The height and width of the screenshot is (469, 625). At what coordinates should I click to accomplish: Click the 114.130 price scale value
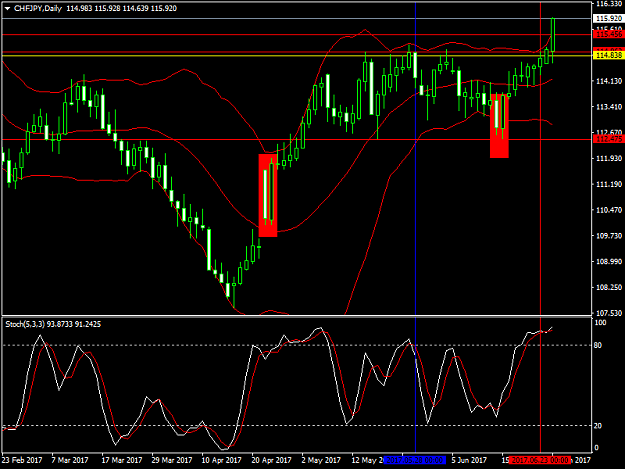click(x=609, y=81)
